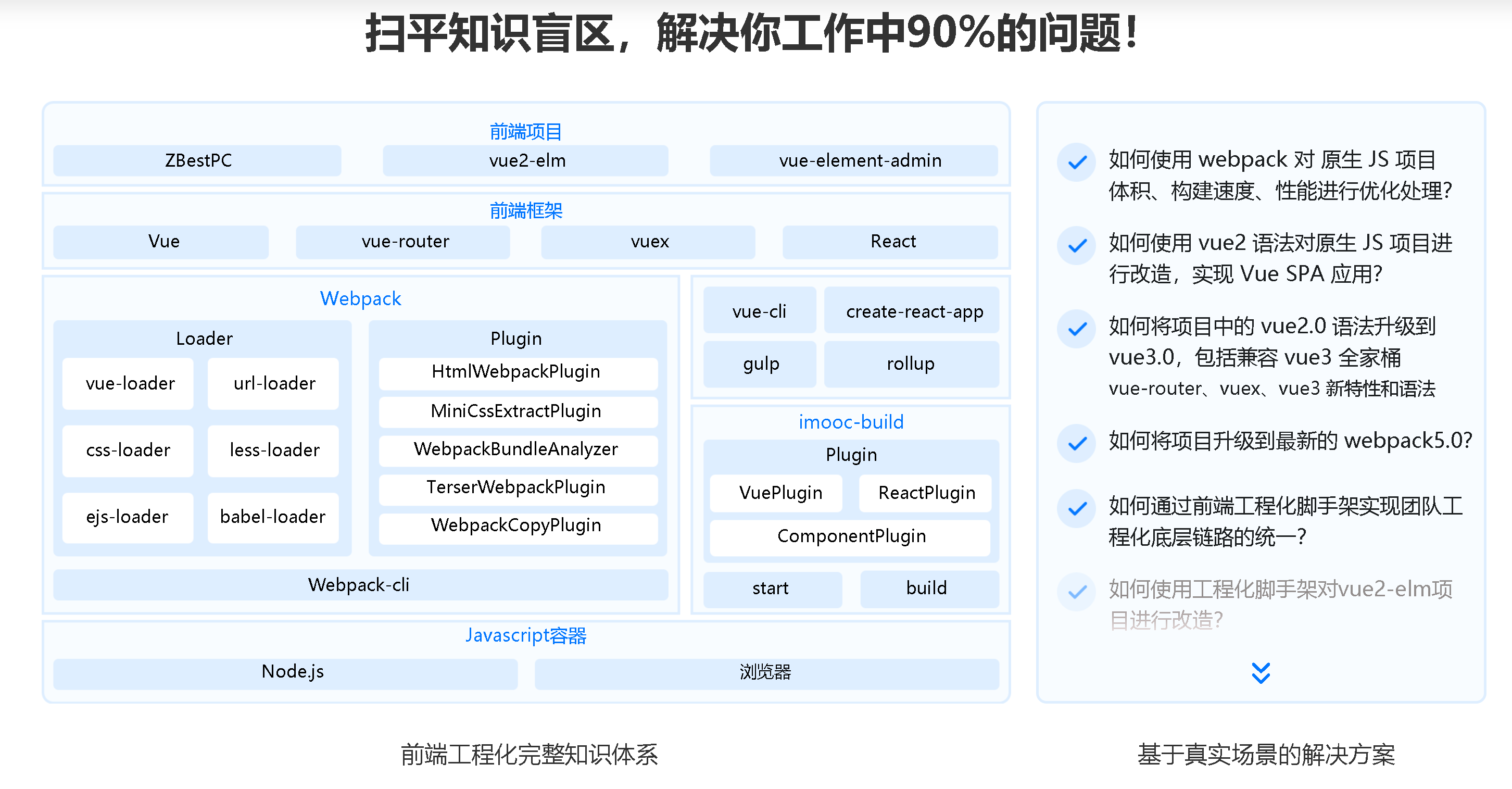Expand list with double-chevron down arrow
1512x789 pixels.
click(x=1260, y=673)
